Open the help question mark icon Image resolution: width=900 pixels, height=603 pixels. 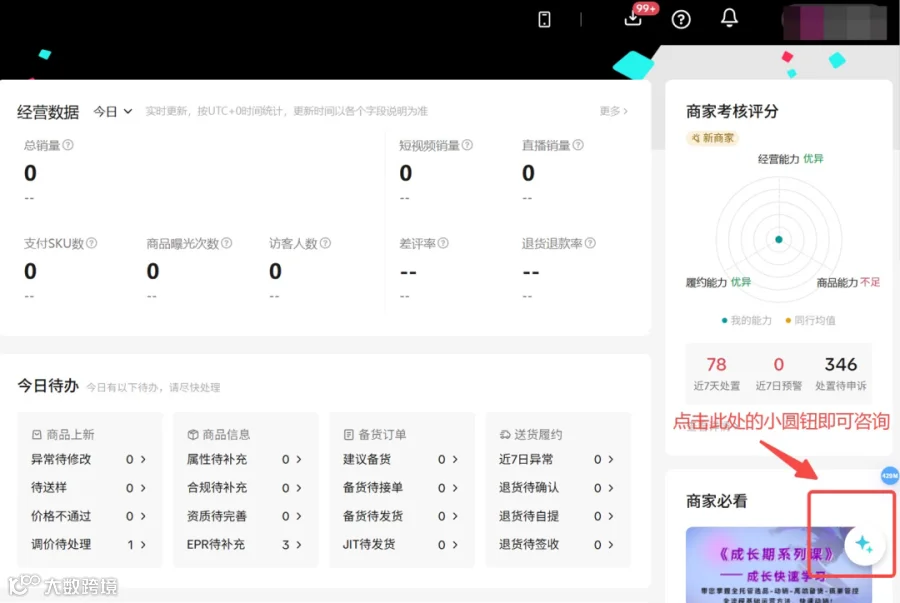681,20
